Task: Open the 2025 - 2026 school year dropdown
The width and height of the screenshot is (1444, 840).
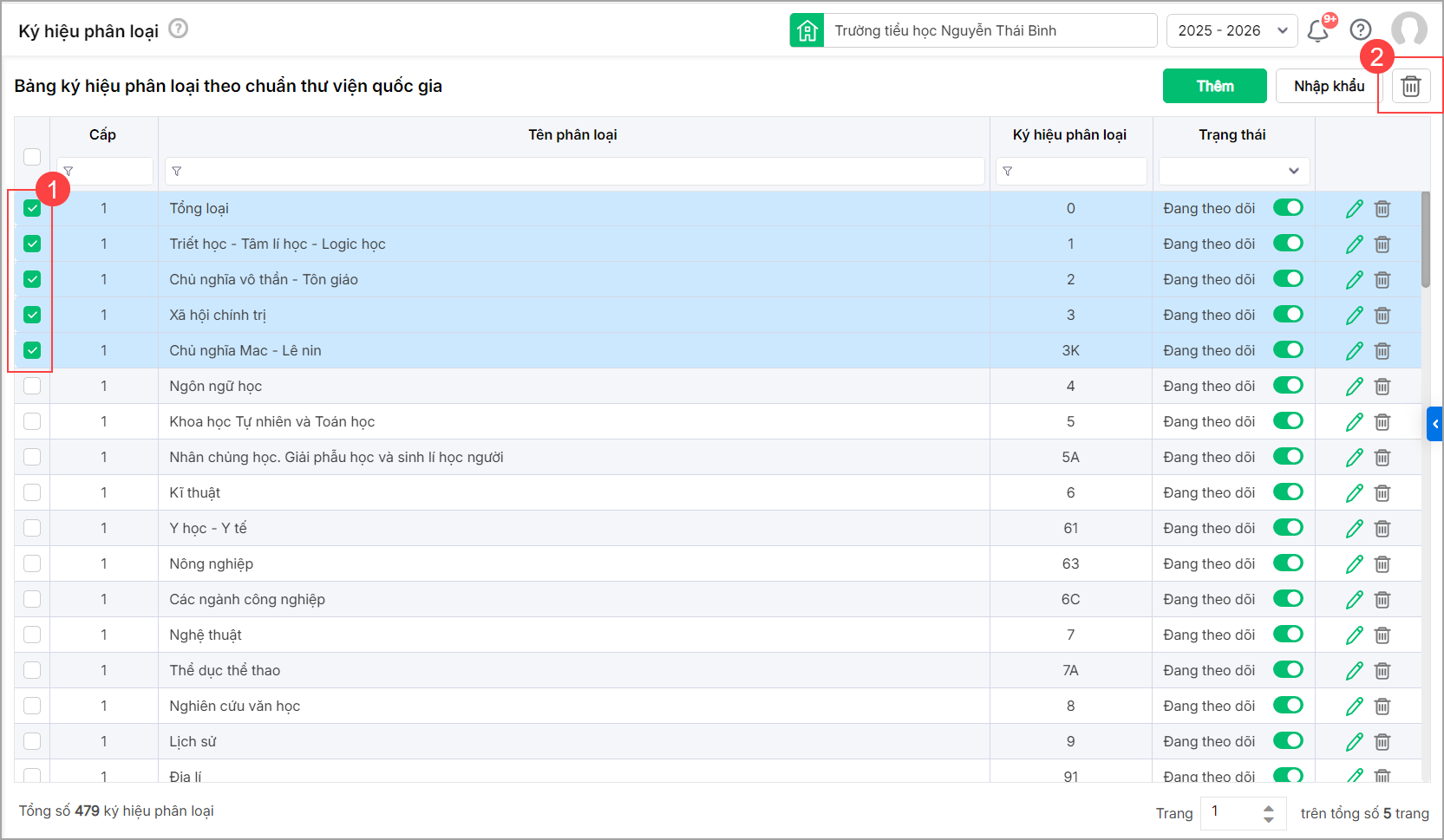Action: pyautogui.click(x=1232, y=30)
